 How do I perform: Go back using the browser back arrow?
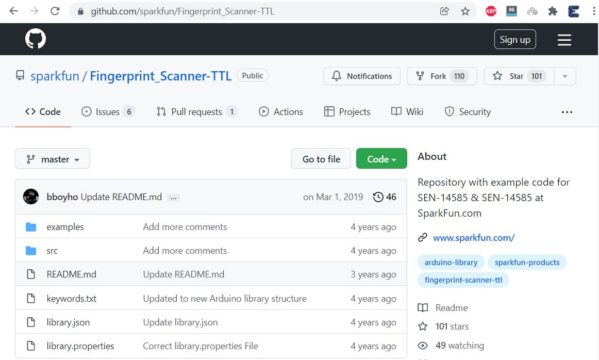pos(13,11)
